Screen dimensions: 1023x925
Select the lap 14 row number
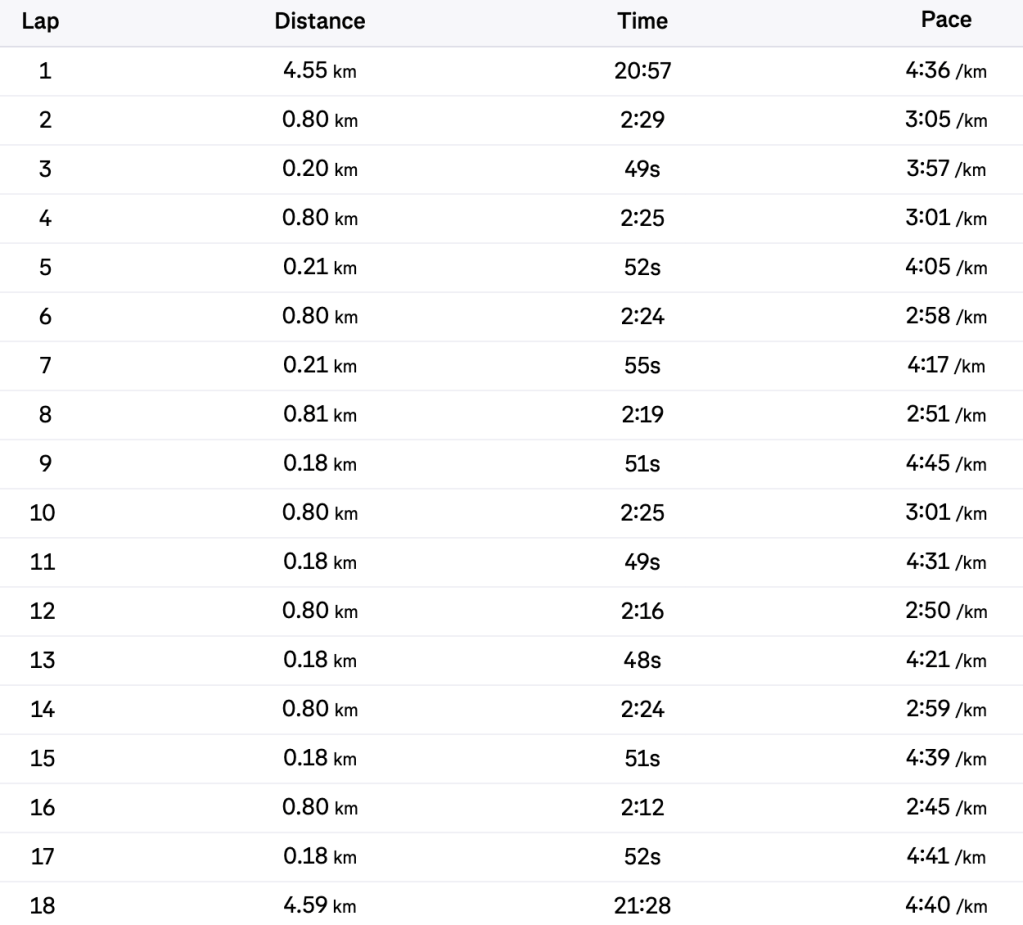(45, 709)
